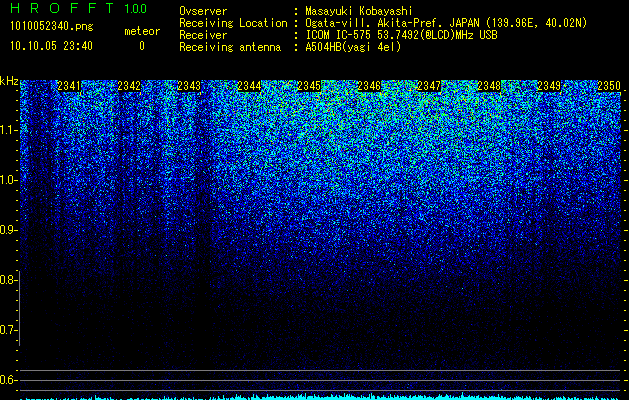Image resolution: width=629 pixels, height=400 pixels.
Task: Click the 0.7 kHz axis label
Action: point(9,330)
